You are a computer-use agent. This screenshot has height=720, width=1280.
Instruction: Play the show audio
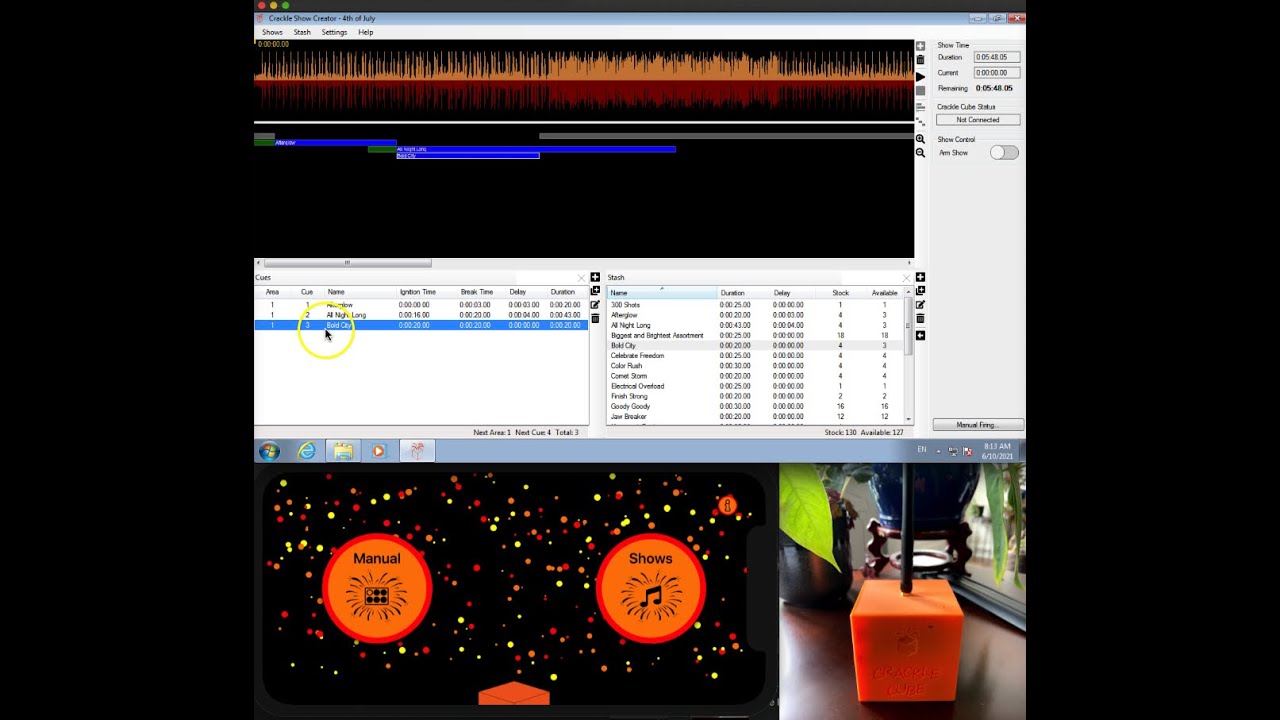pyautogui.click(x=920, y=76)
